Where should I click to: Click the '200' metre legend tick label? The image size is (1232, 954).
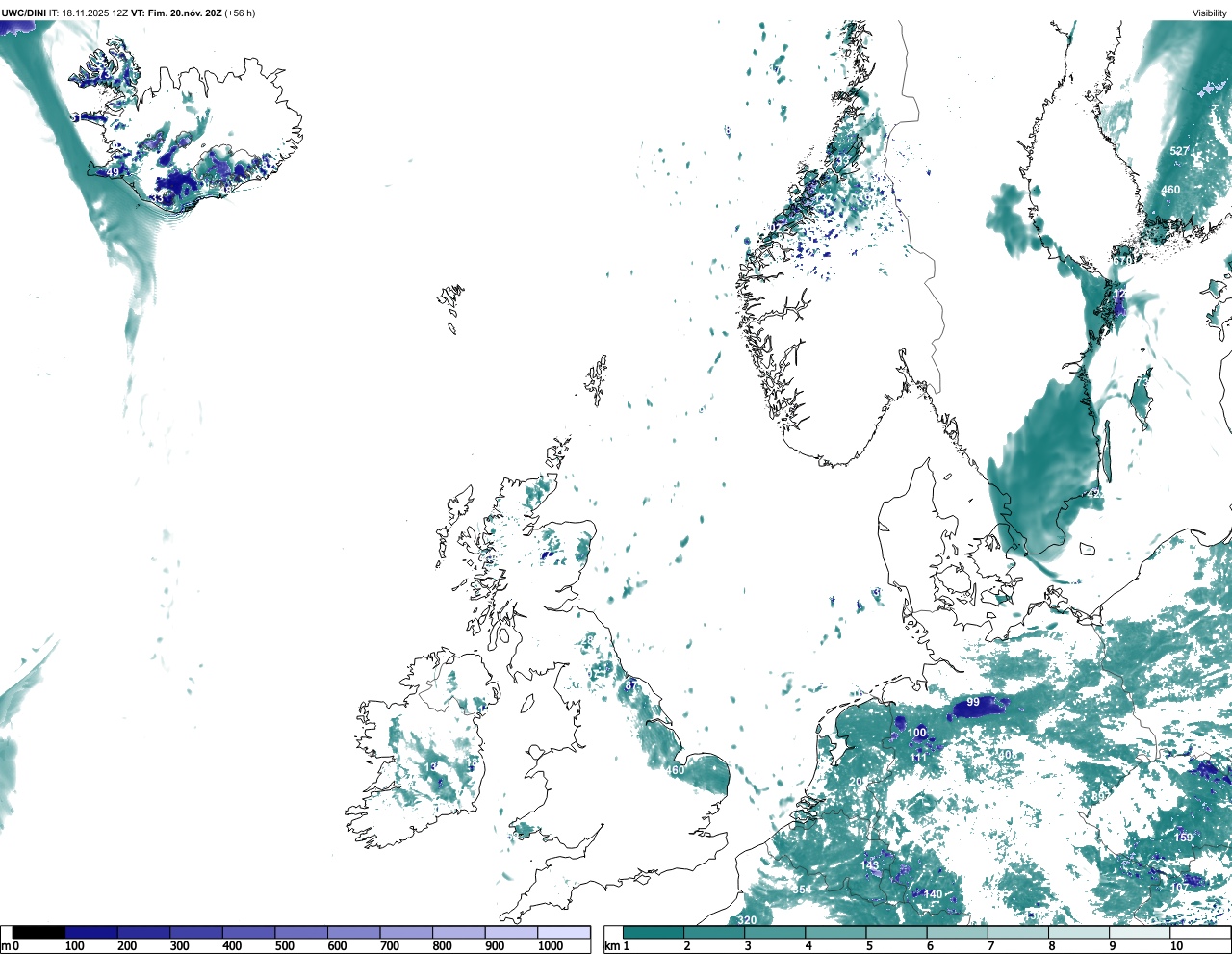point(127,945)
